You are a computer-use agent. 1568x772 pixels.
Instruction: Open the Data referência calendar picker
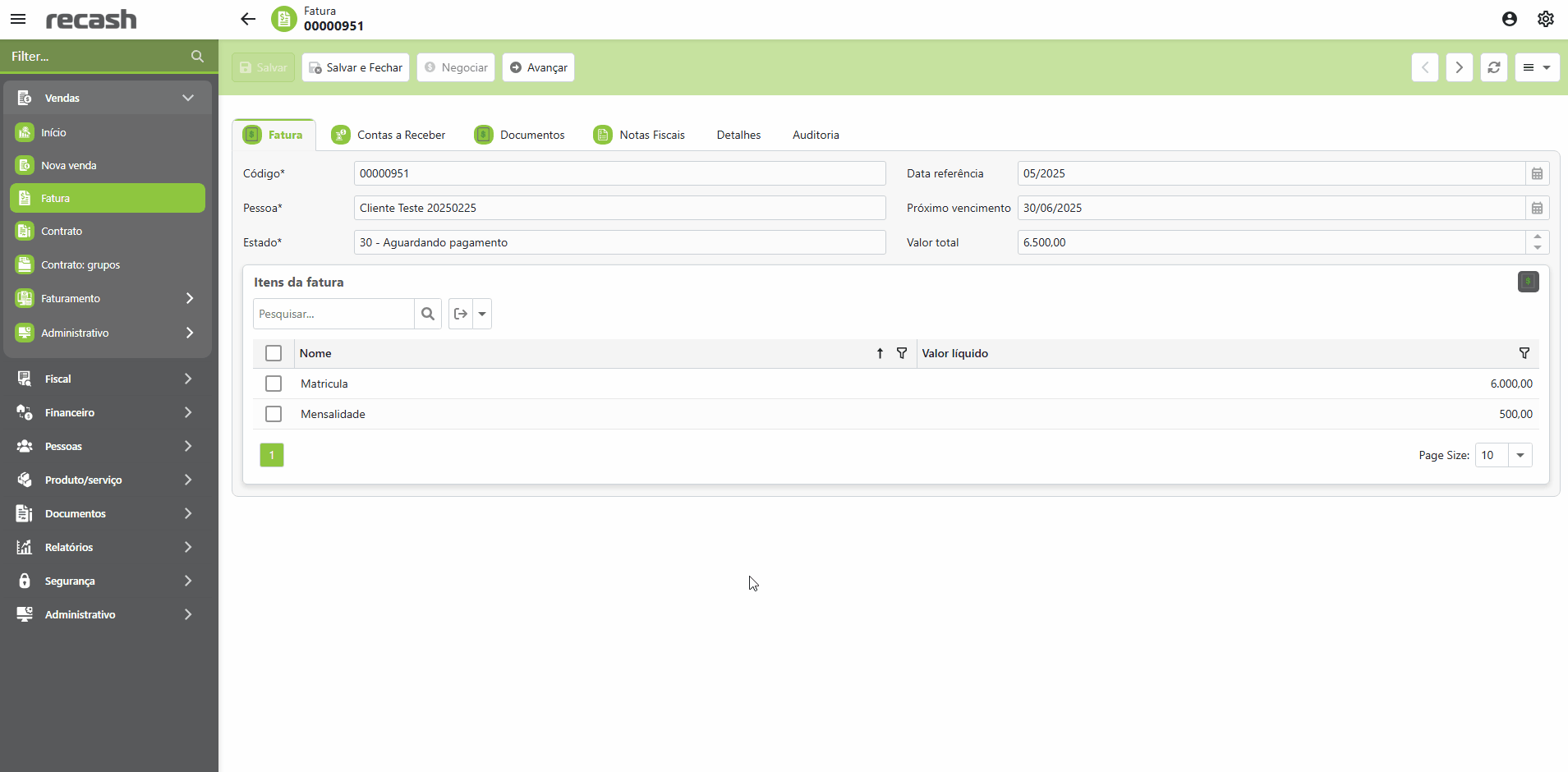(x=1537, y=173)
